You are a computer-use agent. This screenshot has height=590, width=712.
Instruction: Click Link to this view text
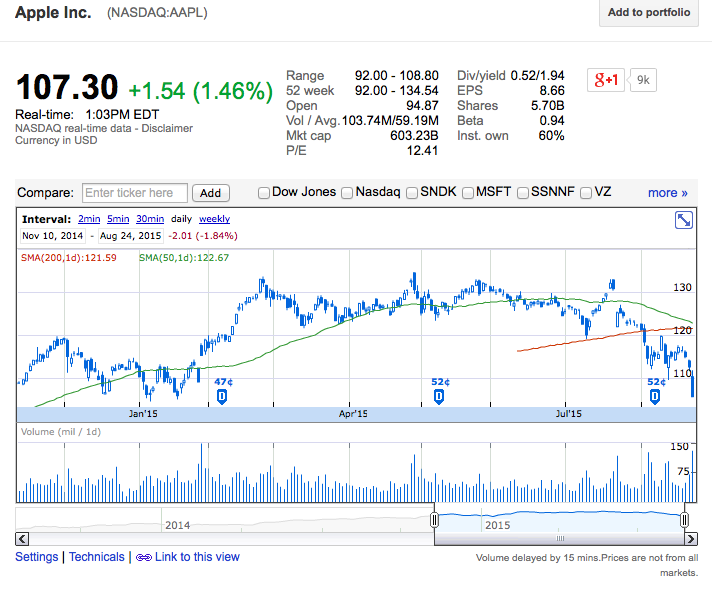(197, 557)
